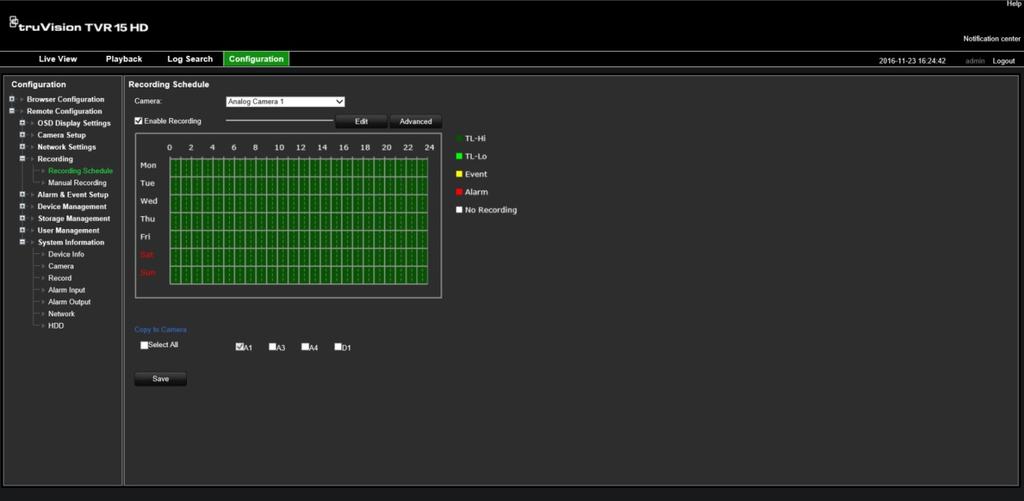Click the Sat row in schedule grid
Viewport: 1024px width, 501px height.
click(x=298, y=257)
